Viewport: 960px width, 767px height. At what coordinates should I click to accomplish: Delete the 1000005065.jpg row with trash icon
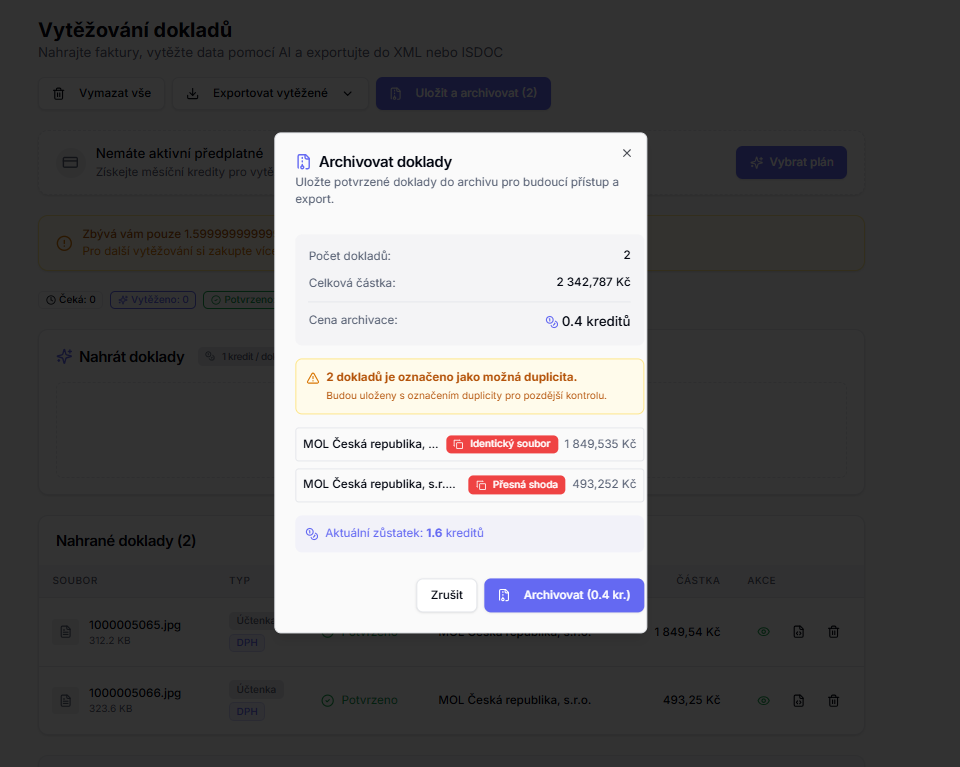click(x=833, y=632)
